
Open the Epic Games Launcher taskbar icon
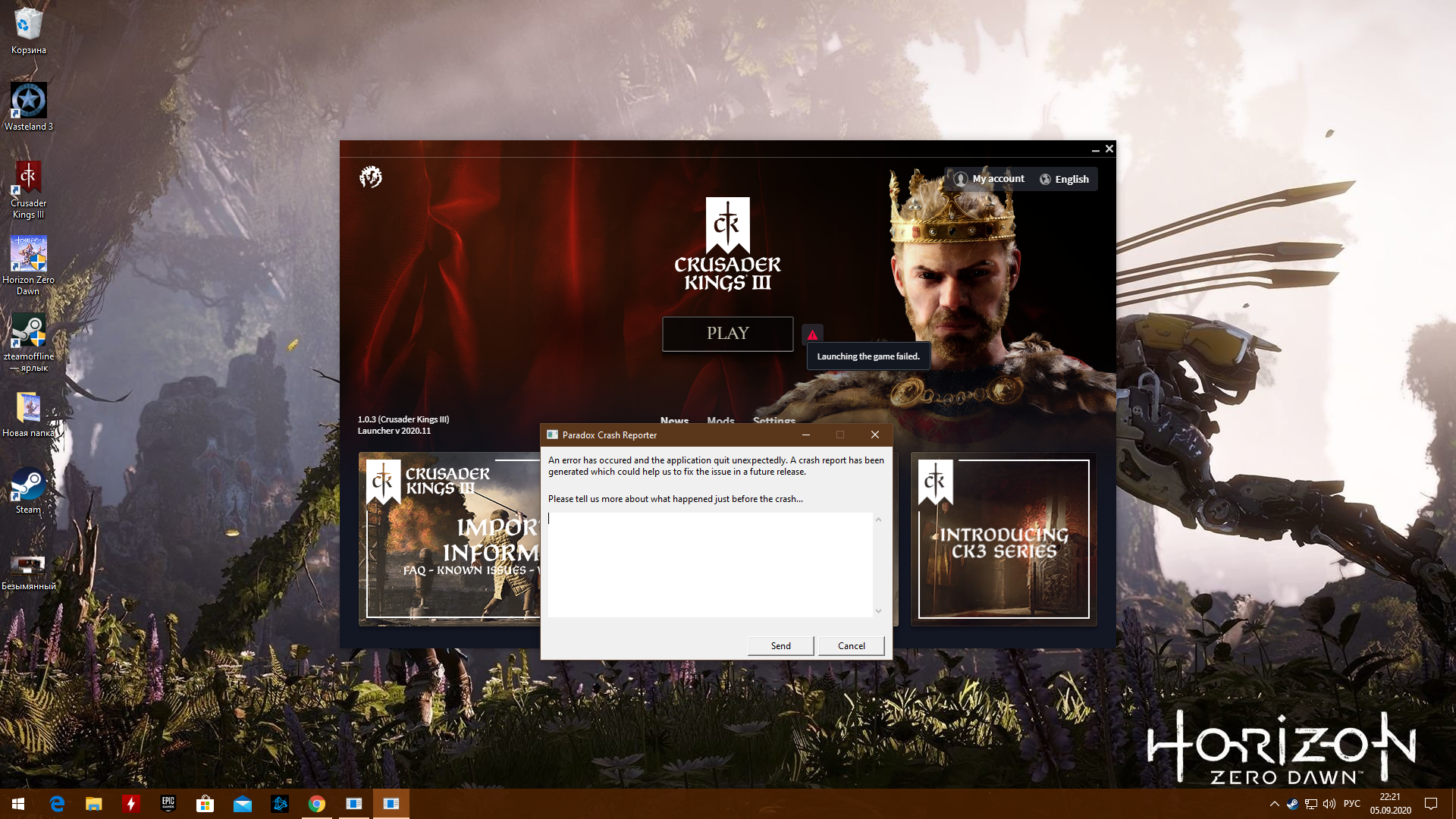tap(168, 804)
